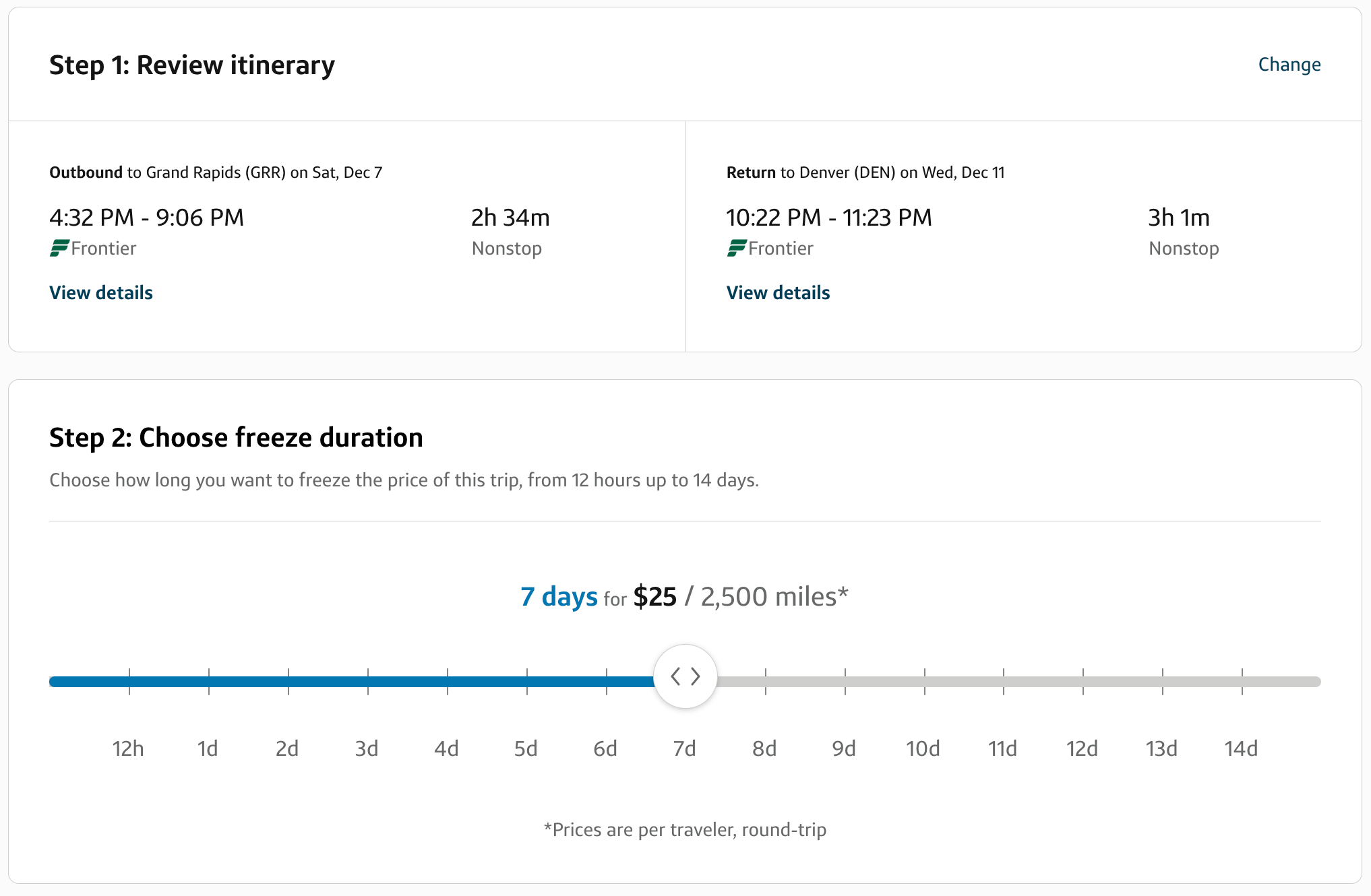Open View details for return flight

click(778, 292)
